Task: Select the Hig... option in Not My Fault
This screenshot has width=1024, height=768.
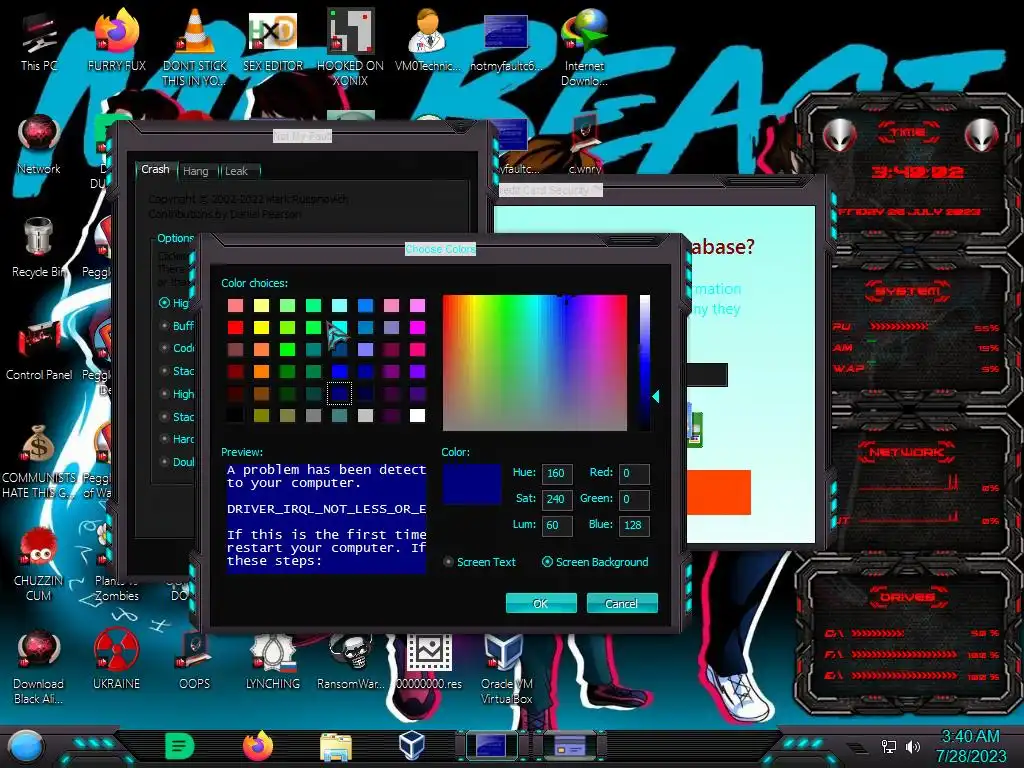Action: pyautogui.click(x=174, y=303)
